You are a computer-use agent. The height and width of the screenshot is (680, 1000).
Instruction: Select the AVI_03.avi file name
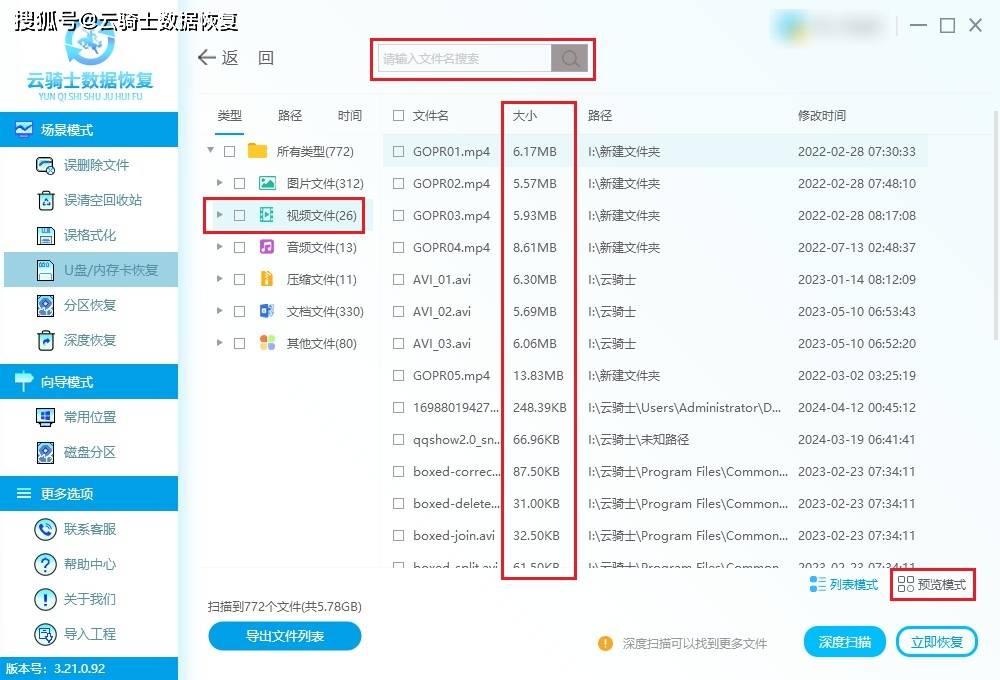(442, 344)
